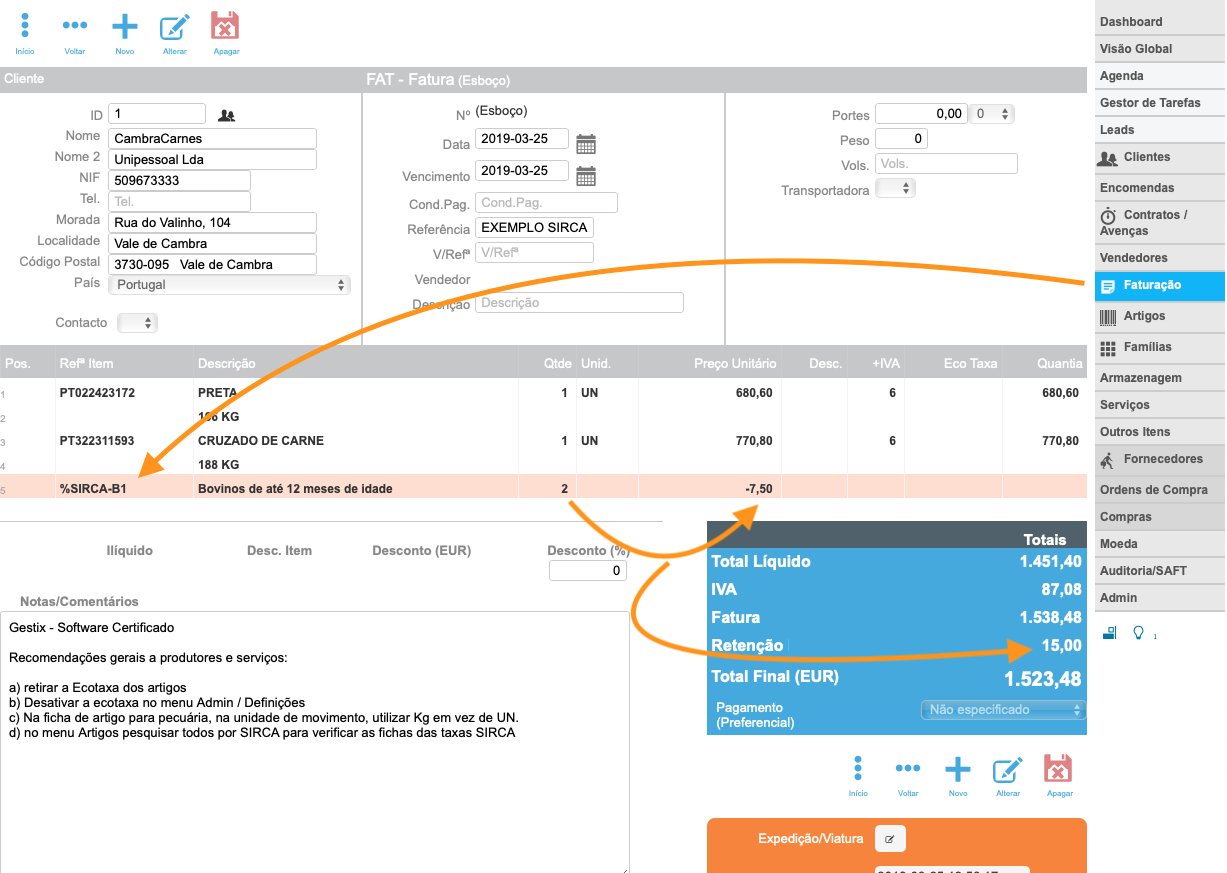Click the Código Postal field
The width and height of the screenshot is (1227, 873).
[x=212, y=265]
